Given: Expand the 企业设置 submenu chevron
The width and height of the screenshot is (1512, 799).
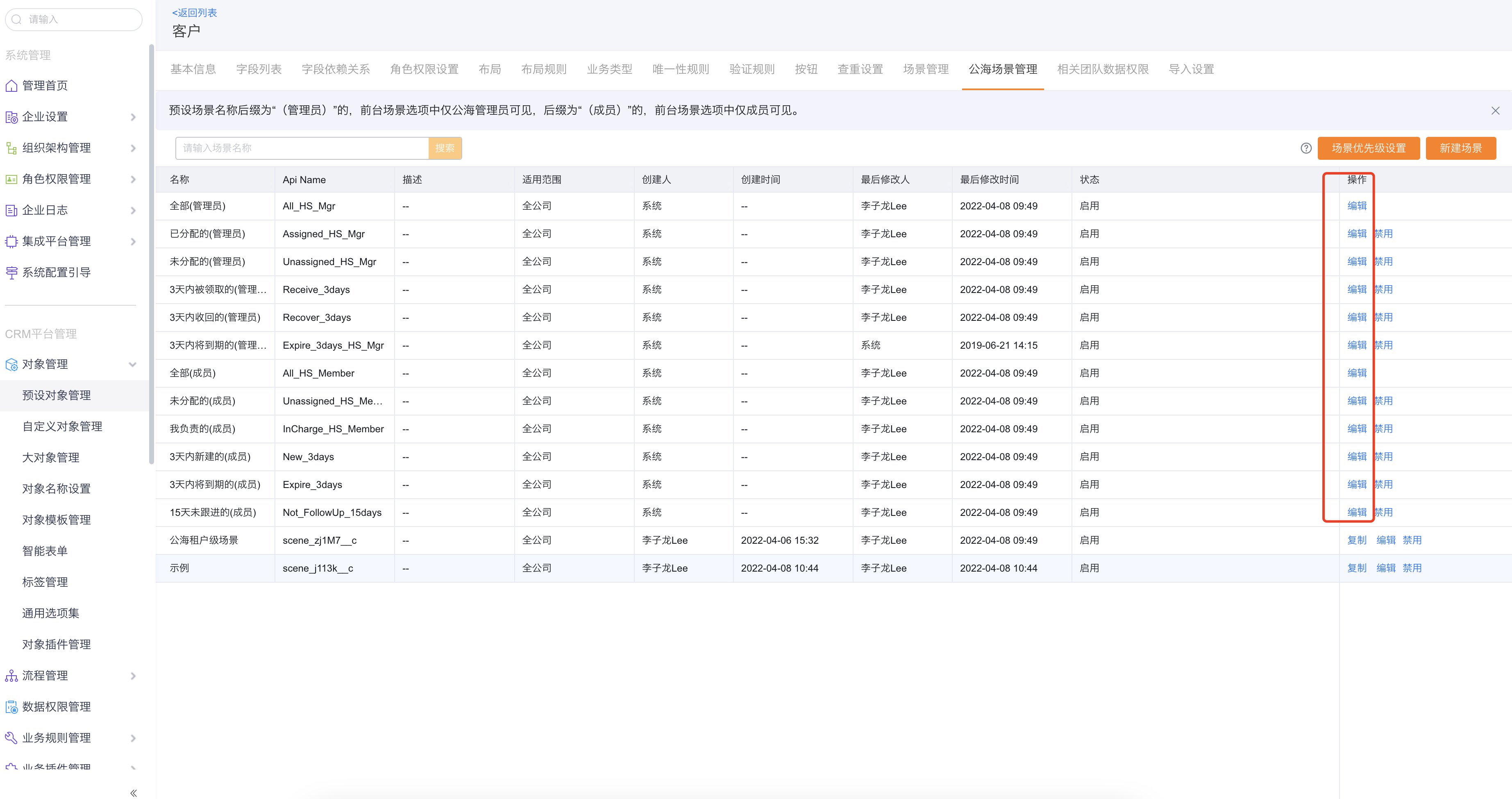Looking at the screenshot, I should click(133, 117).
